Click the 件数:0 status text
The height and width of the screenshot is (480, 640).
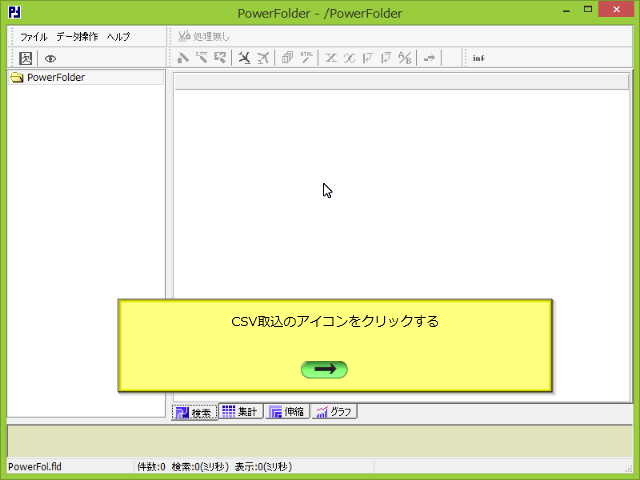[x=151, y=467]
